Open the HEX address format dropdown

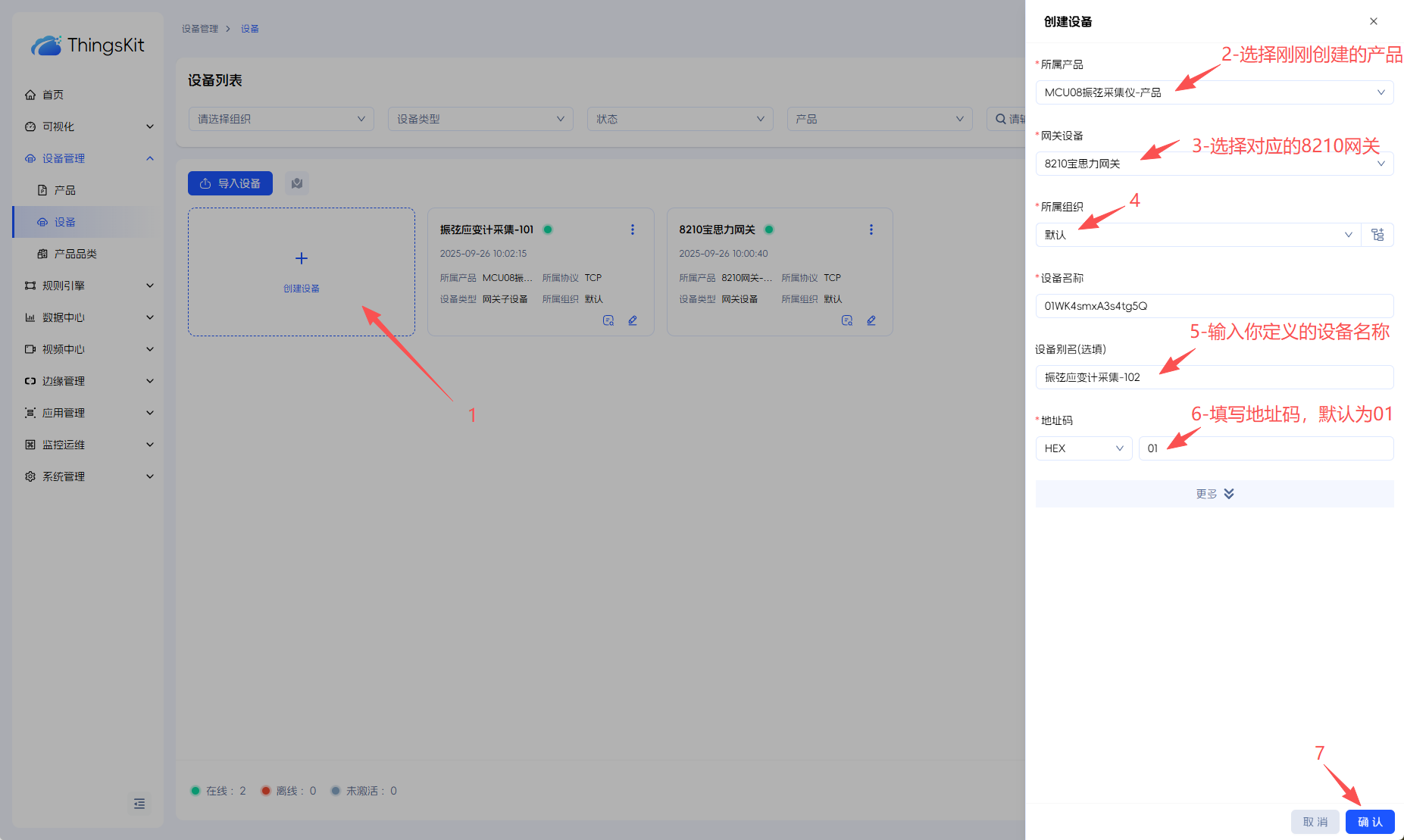[1083, 448]
